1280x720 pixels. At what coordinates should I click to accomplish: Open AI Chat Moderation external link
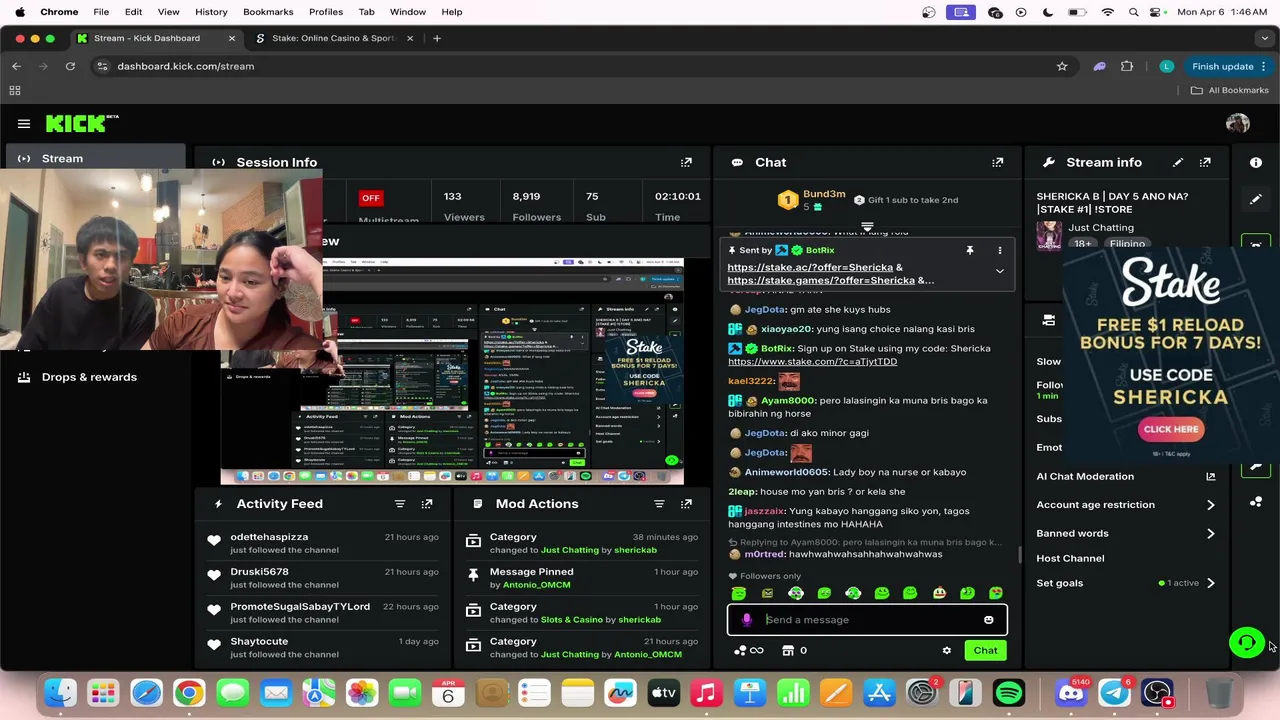tap(1210, 477)
